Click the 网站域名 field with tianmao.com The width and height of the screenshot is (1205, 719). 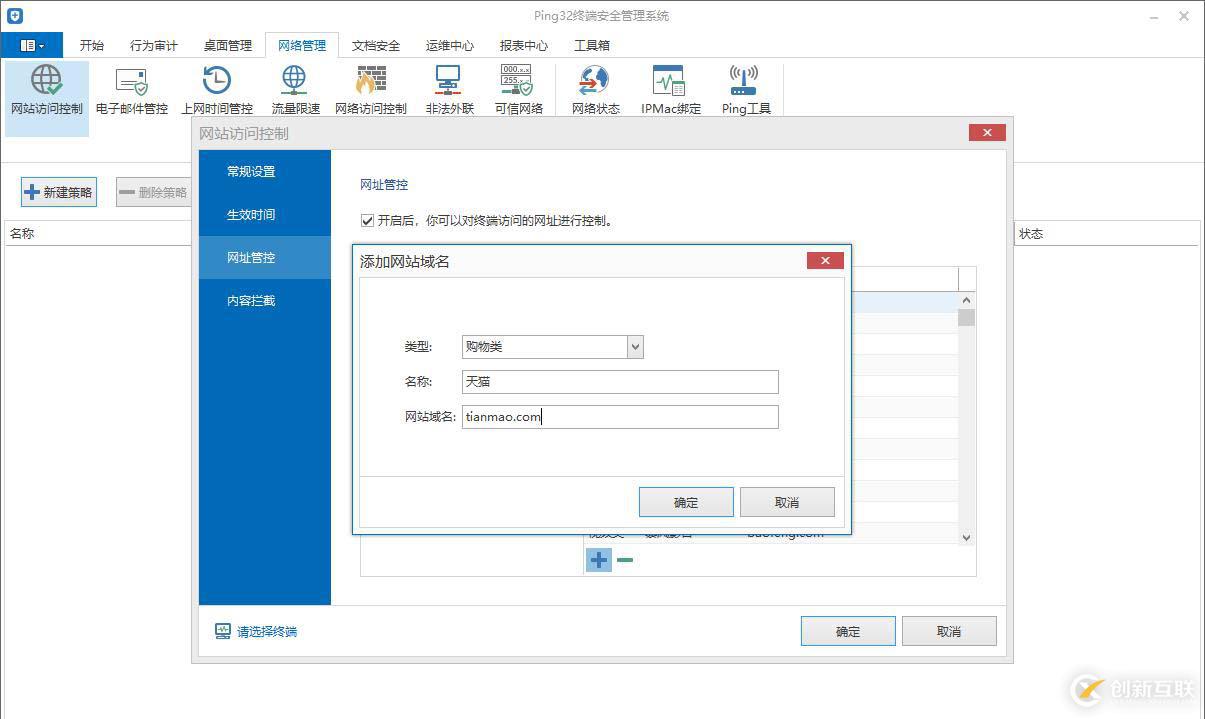(x=620, y=417)
